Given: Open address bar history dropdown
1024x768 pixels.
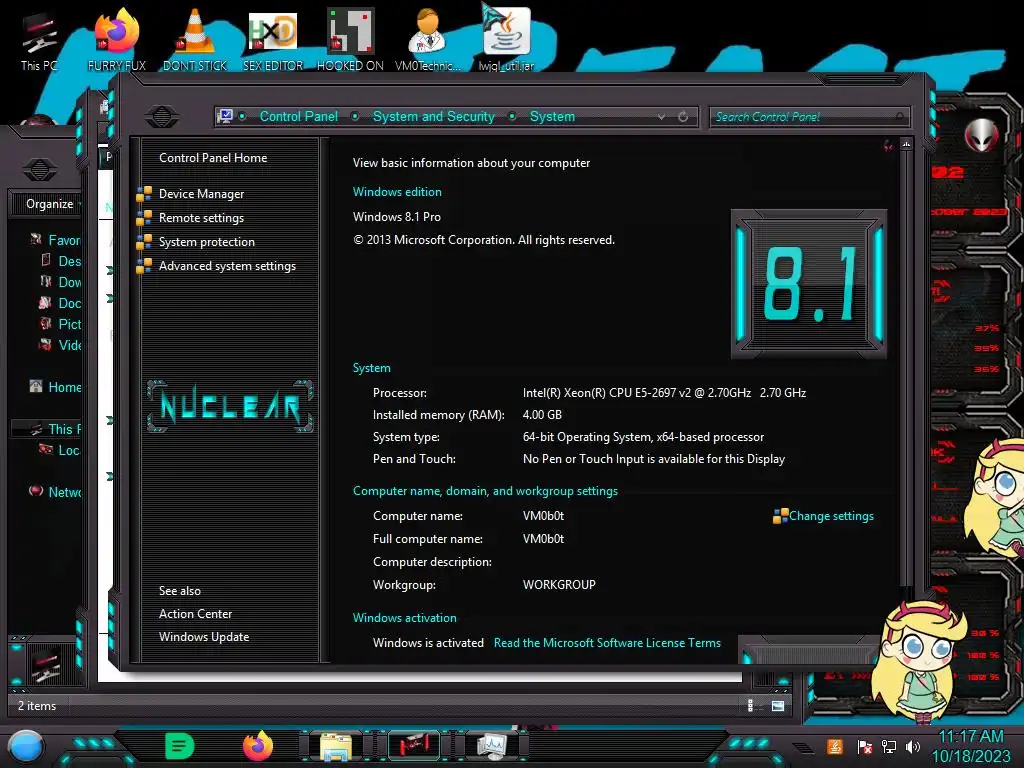Looking at the screenshot, I should click(662, 116).
